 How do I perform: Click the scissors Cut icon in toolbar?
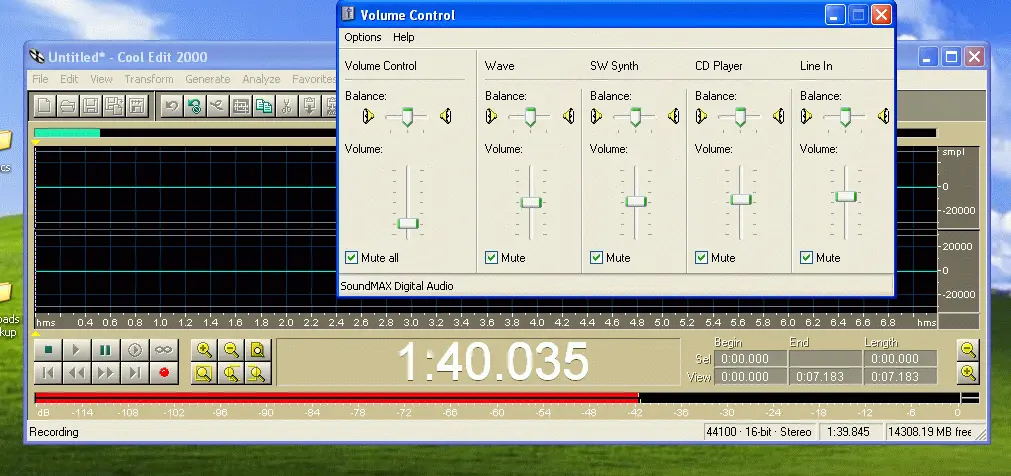tap(286, 106)
